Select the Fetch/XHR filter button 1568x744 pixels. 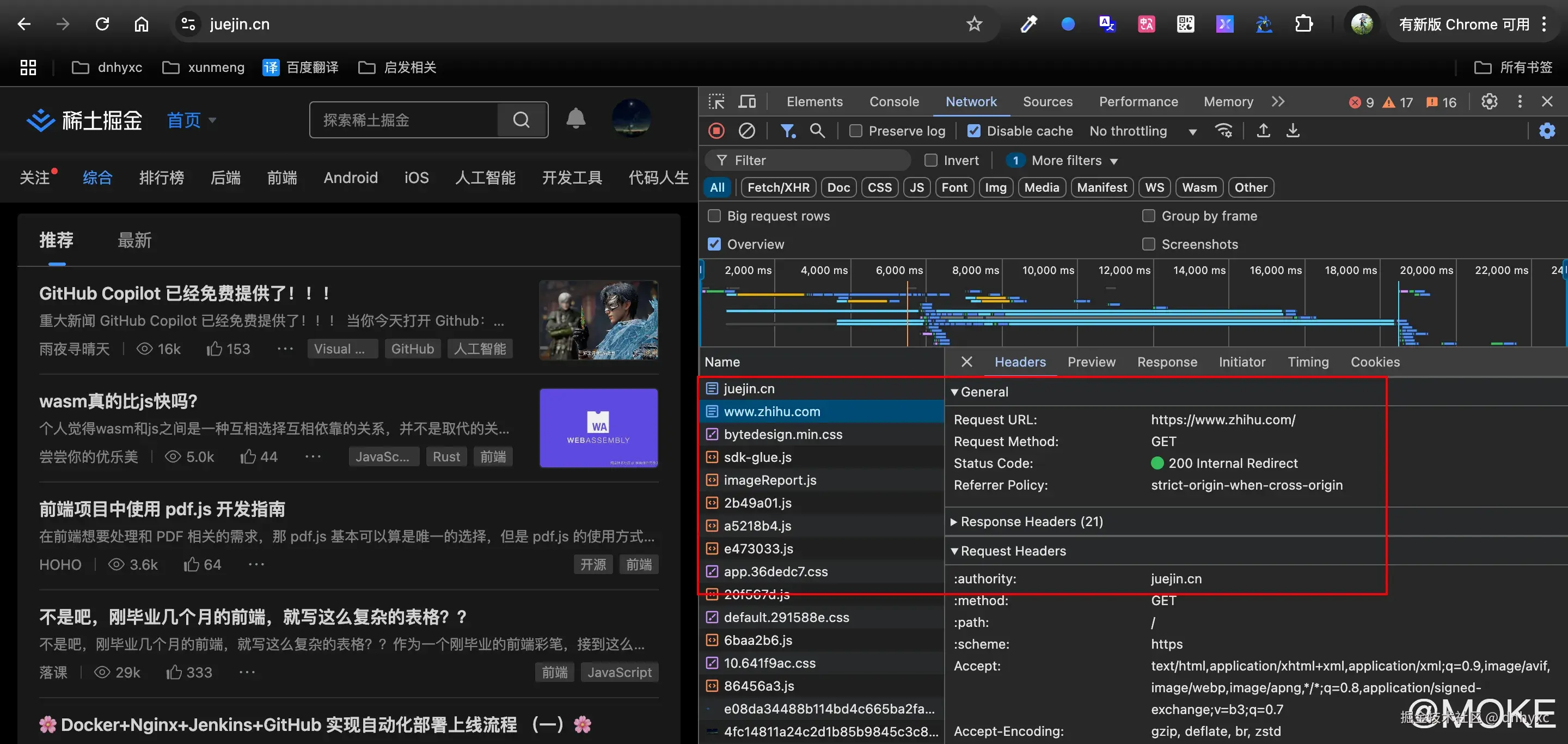coord(778,187)
